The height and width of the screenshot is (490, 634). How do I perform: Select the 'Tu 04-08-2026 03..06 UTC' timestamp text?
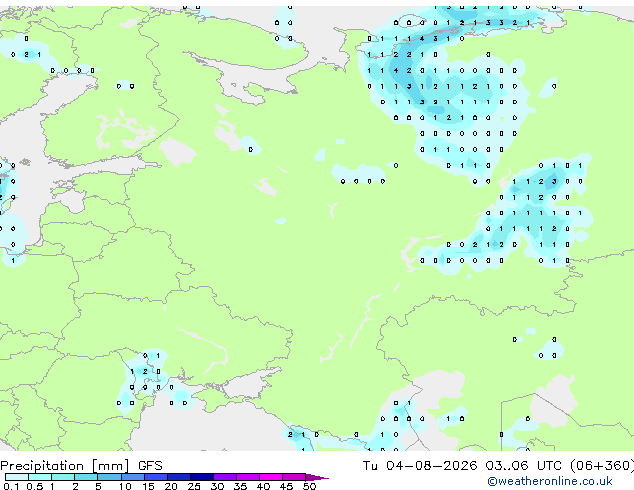click(462, 465)
